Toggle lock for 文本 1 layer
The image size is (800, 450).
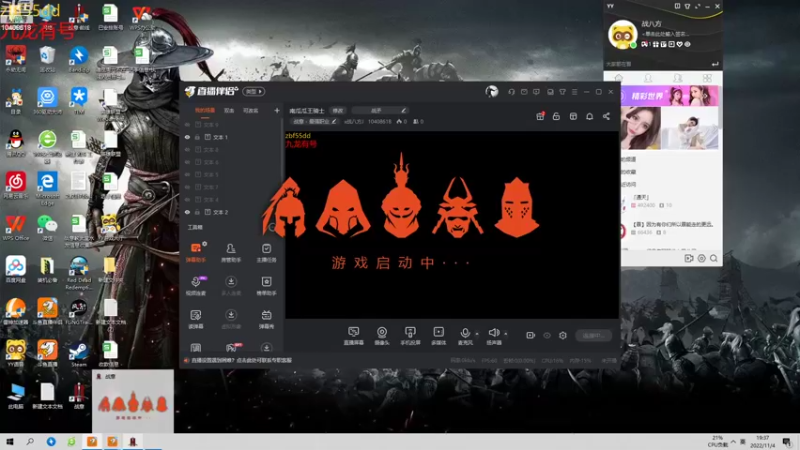[197, 137]
